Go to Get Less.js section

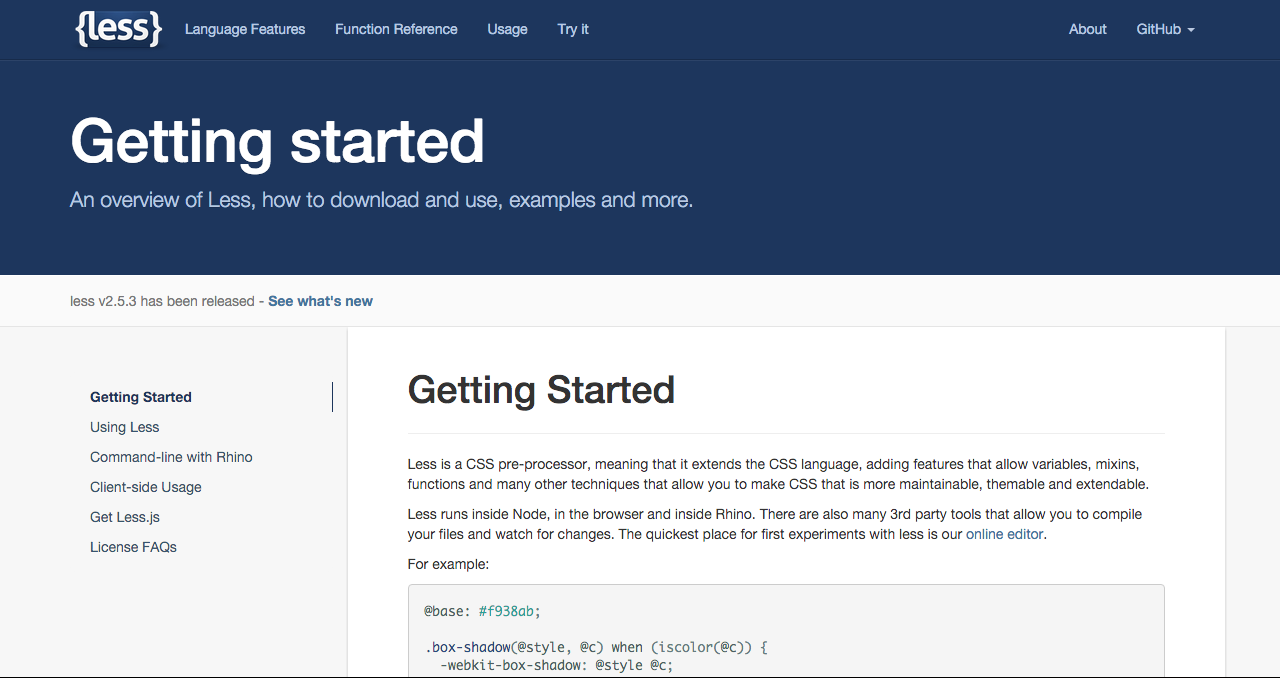(x=125, y=517)
